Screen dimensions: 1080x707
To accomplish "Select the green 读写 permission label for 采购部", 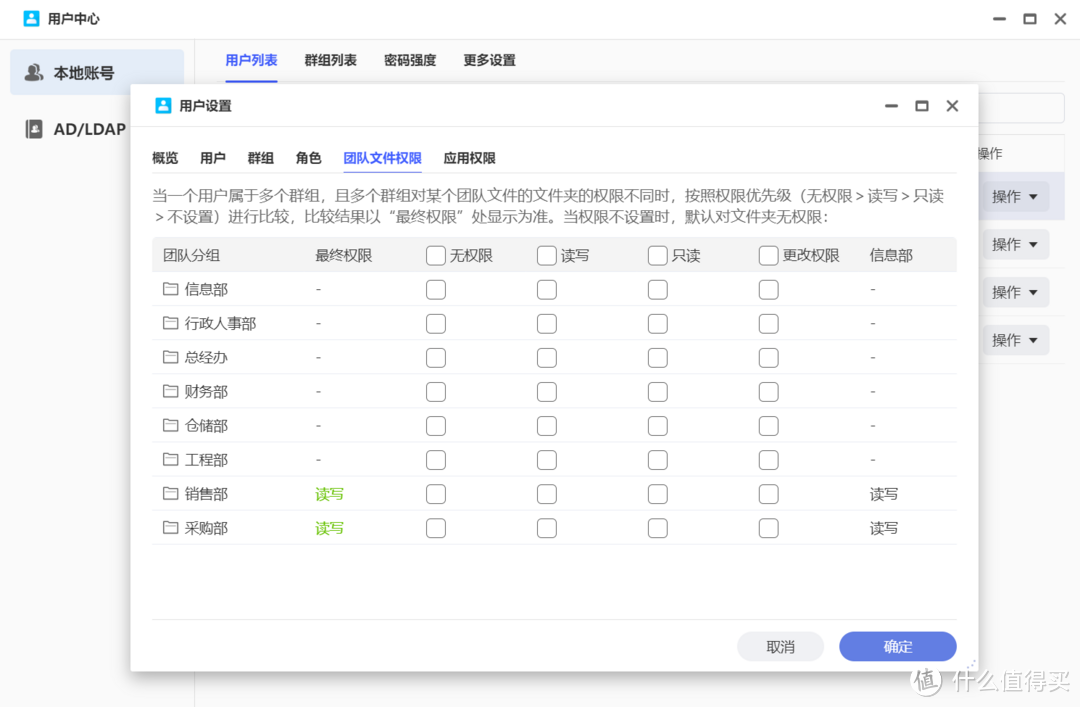I will [x=329, y=527].
